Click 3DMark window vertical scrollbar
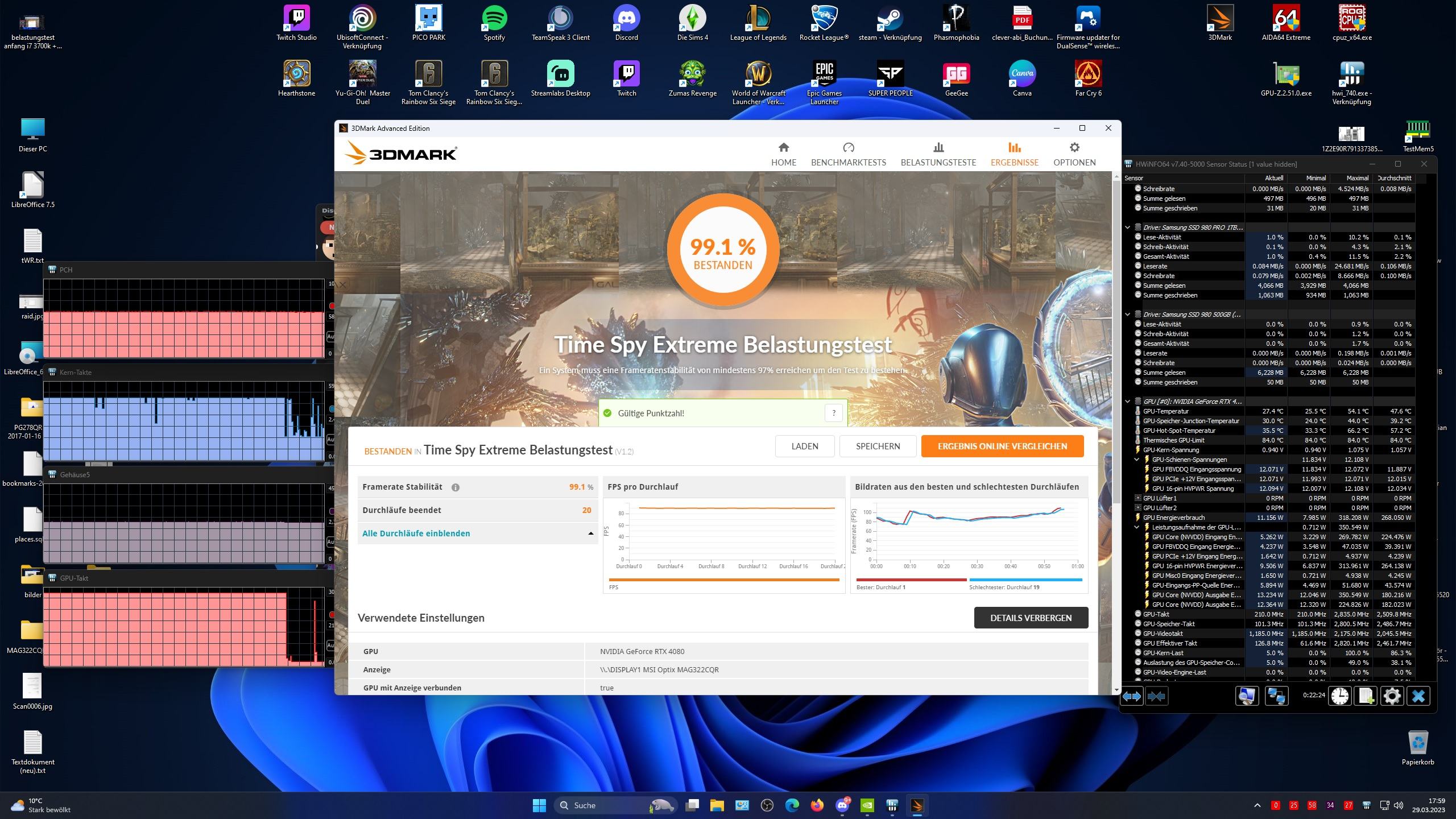Image resolution: width=1456 pixels, height=819 pixels. pos(1116,341)
